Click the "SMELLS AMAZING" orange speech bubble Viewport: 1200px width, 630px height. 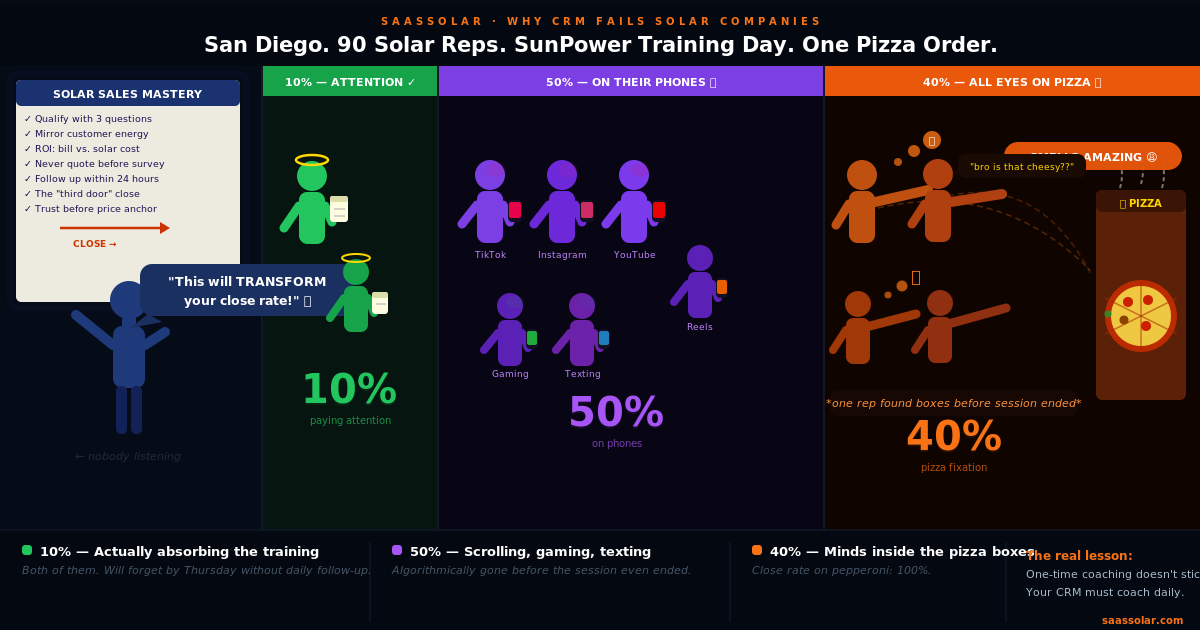pos(1093,156)
